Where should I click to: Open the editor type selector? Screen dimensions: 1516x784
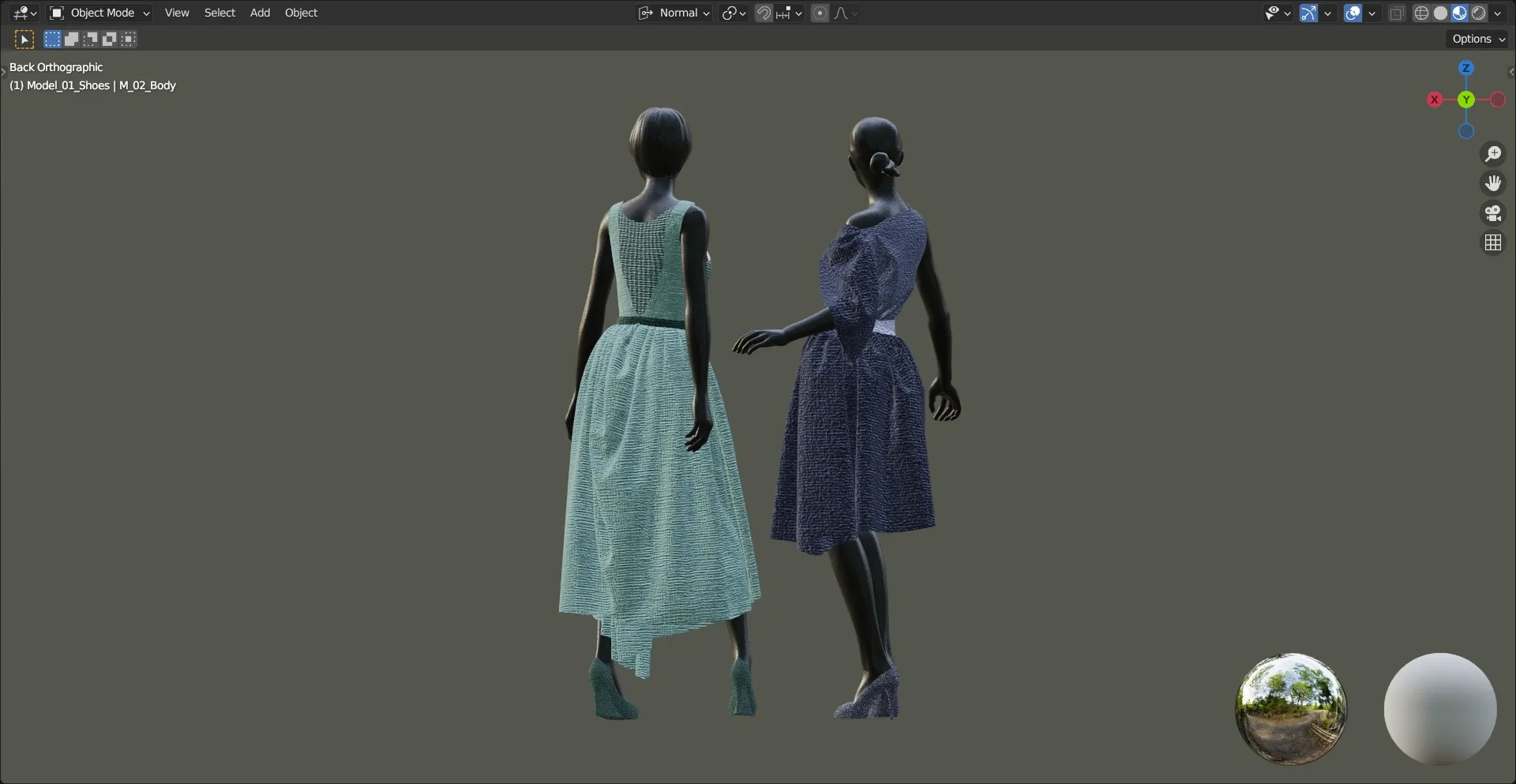[x=25, y=13]
